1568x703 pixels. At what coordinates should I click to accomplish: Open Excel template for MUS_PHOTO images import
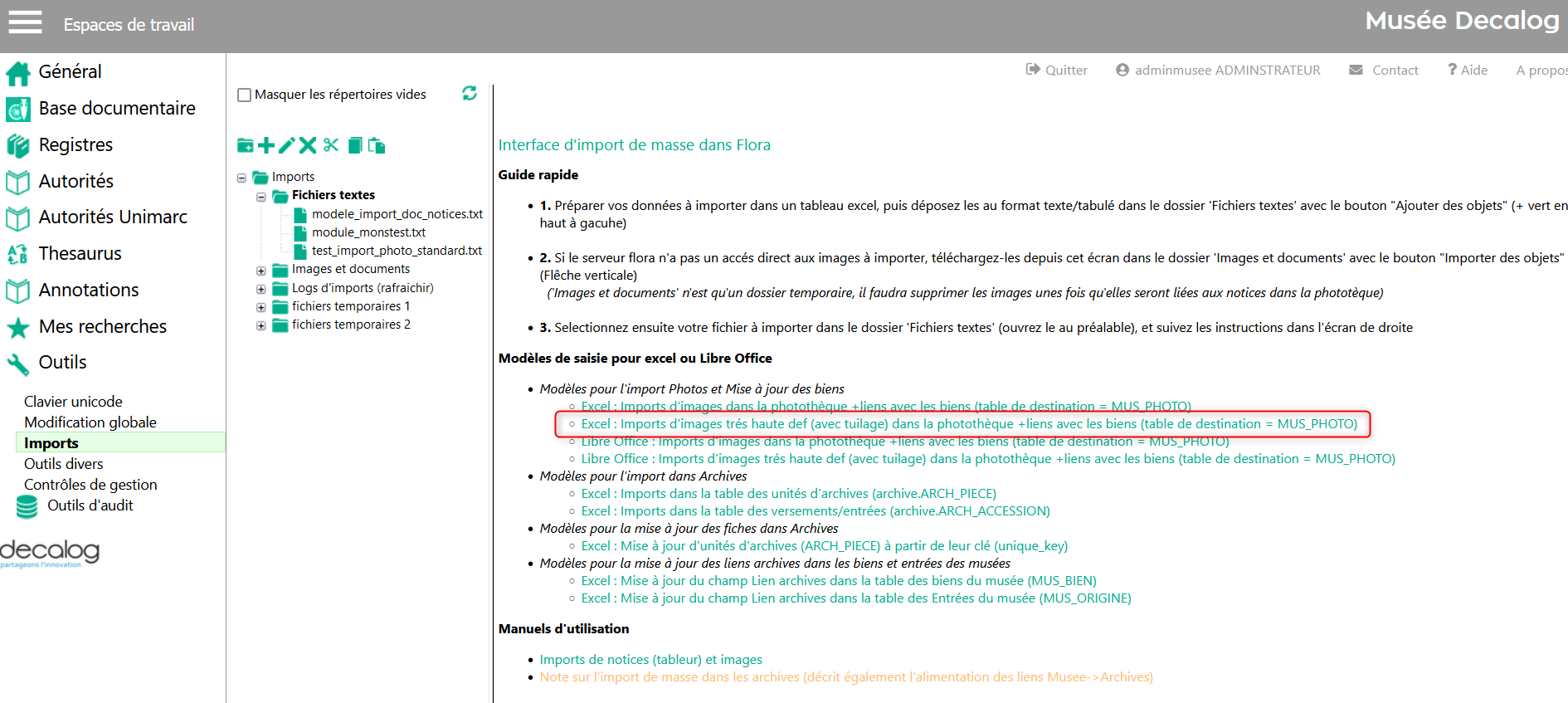tap(886, 407)
